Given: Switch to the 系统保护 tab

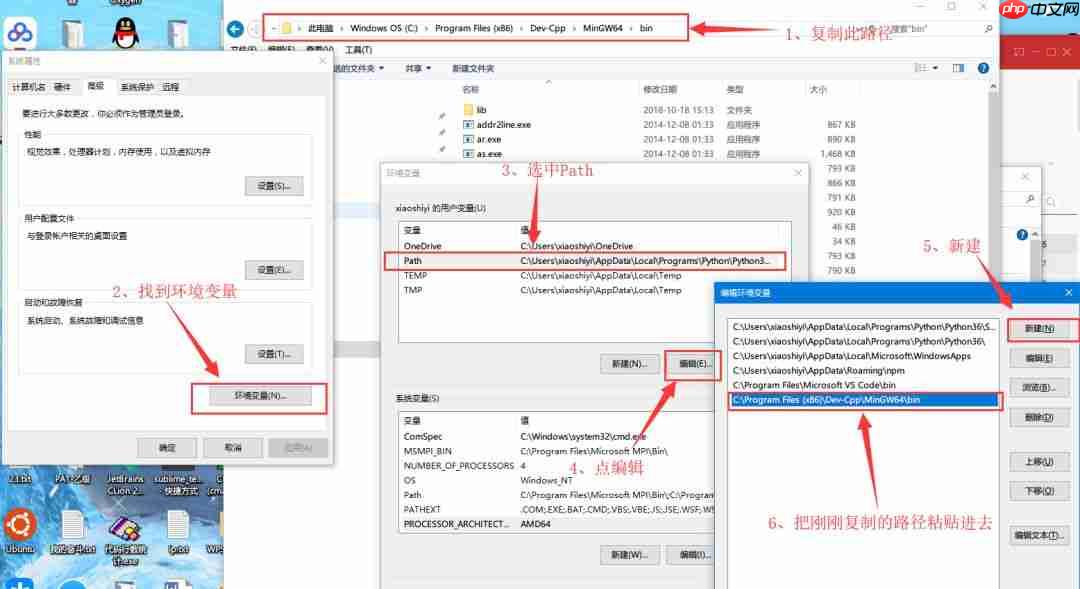Looking at the screenshot, I should tap(137, 87).
